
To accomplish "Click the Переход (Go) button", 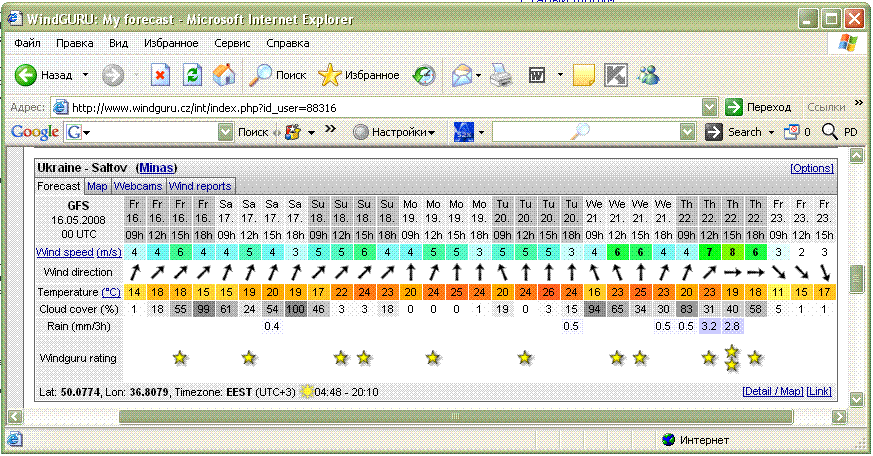I will tap(758, 107).
